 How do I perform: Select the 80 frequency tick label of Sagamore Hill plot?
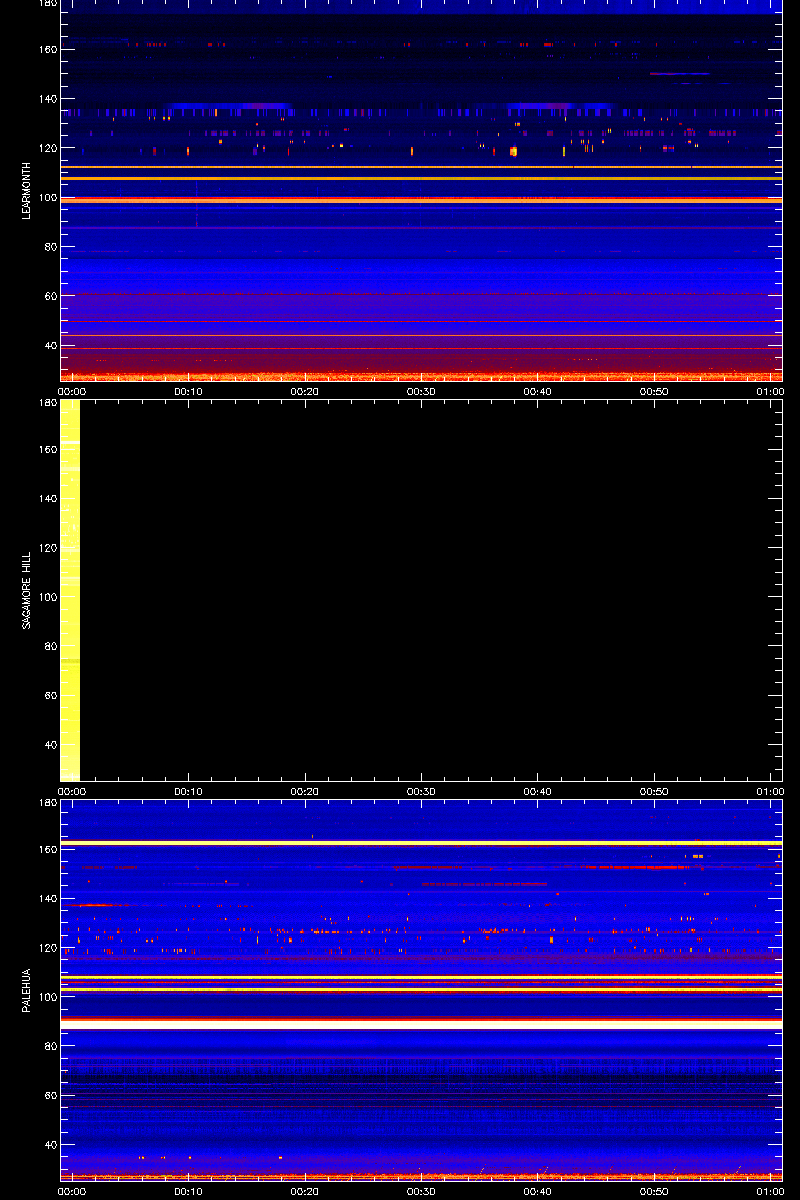click(51, 646)
